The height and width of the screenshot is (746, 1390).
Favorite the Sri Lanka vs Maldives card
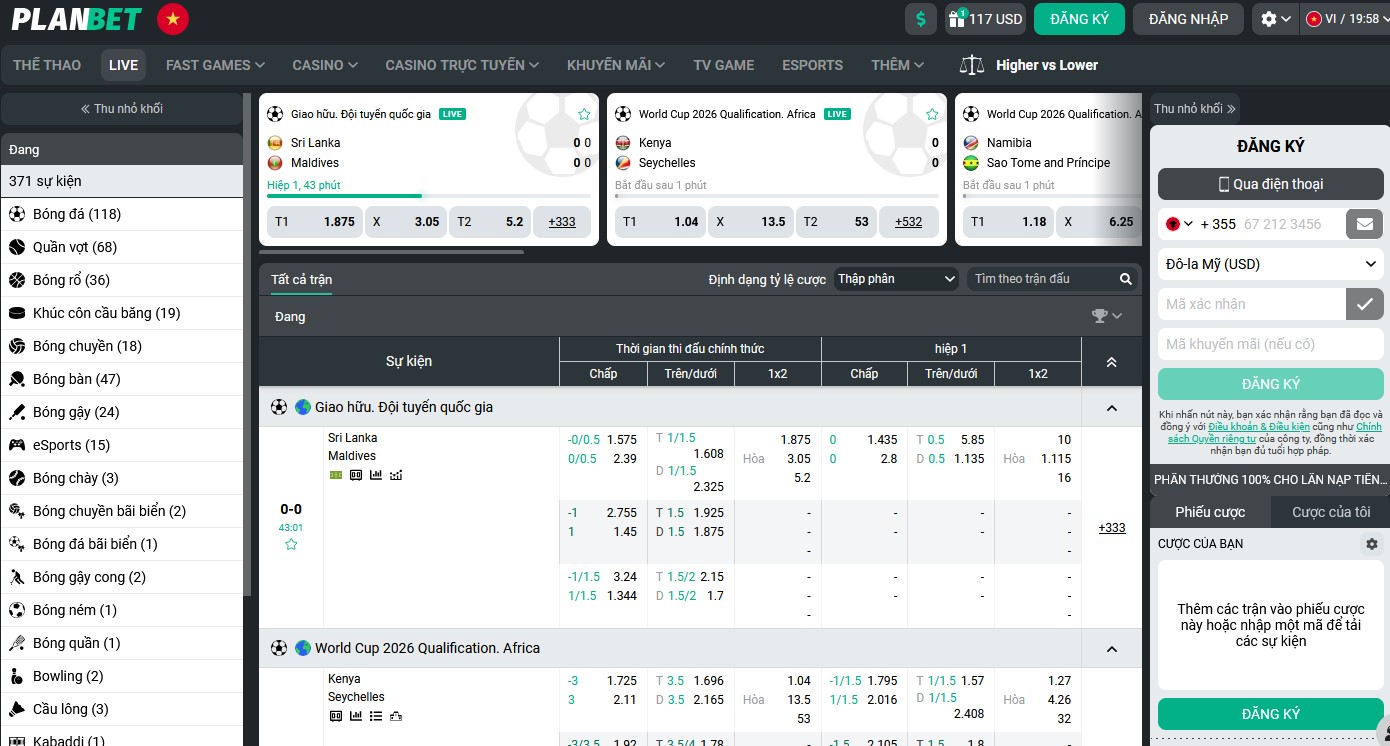tap(584, 114)
